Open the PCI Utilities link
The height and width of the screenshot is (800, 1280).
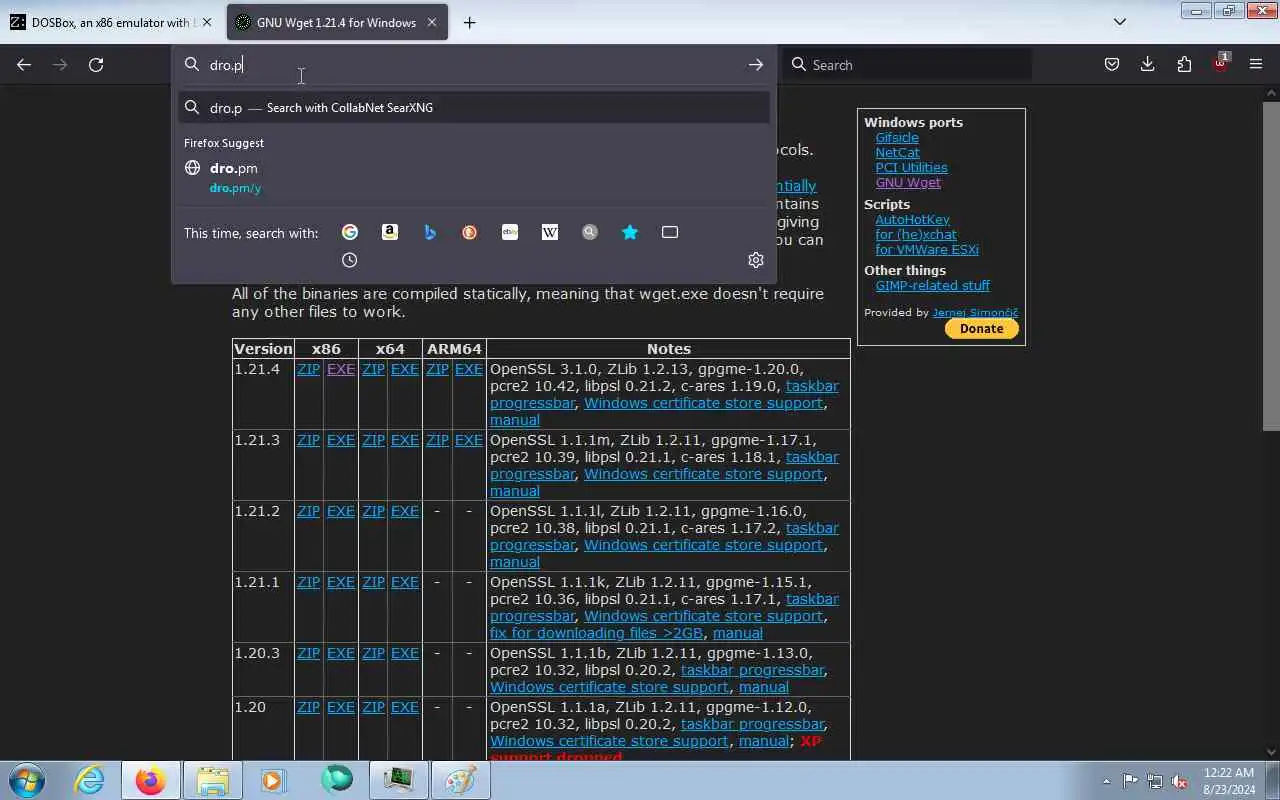point(911,168)
